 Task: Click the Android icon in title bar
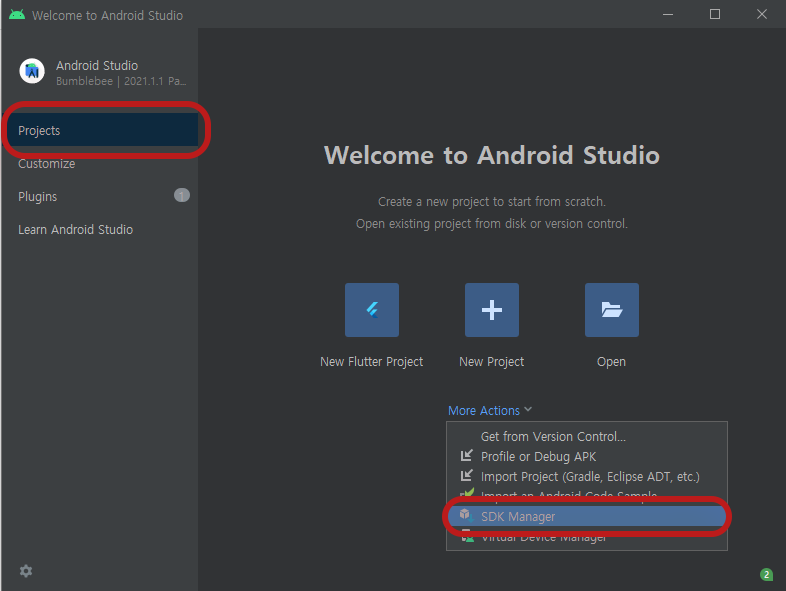point(17,15)
